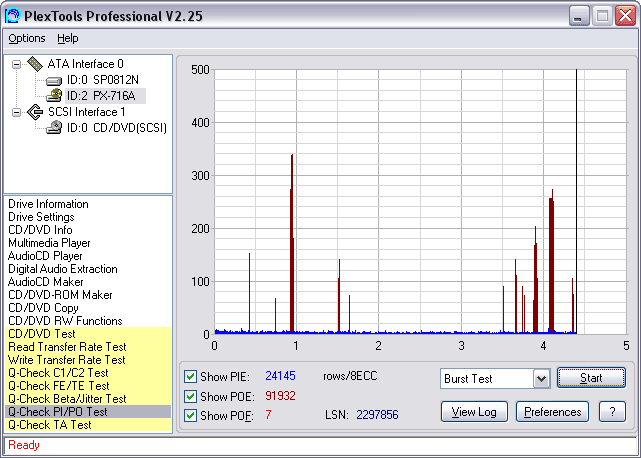The width and height of the screenshot is (641, 458).
Task: Minimize the PlexTools window
Action: coord(578,16)
